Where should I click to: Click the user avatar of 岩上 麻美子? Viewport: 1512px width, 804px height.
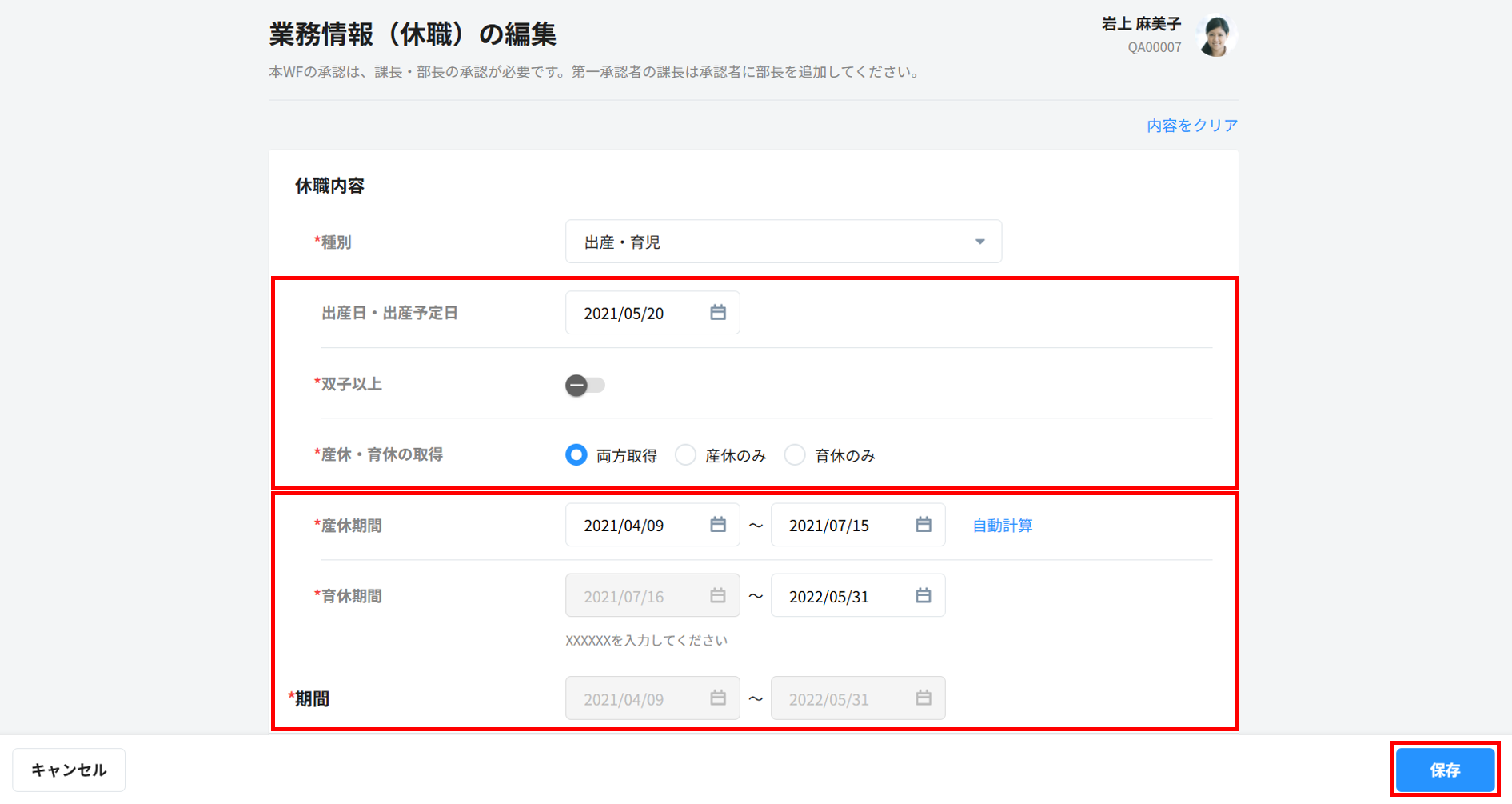click(1215, 36)
